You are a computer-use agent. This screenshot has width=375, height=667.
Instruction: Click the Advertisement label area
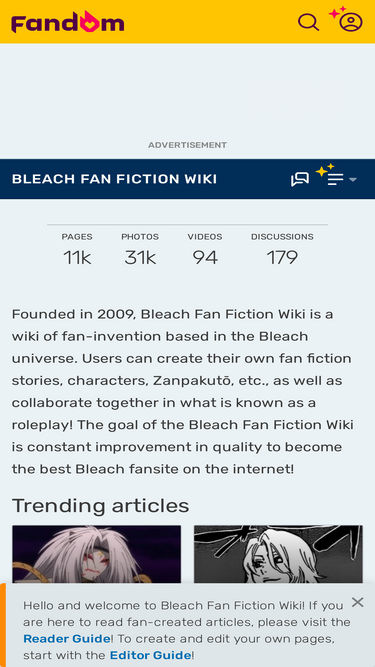[188, 145]
